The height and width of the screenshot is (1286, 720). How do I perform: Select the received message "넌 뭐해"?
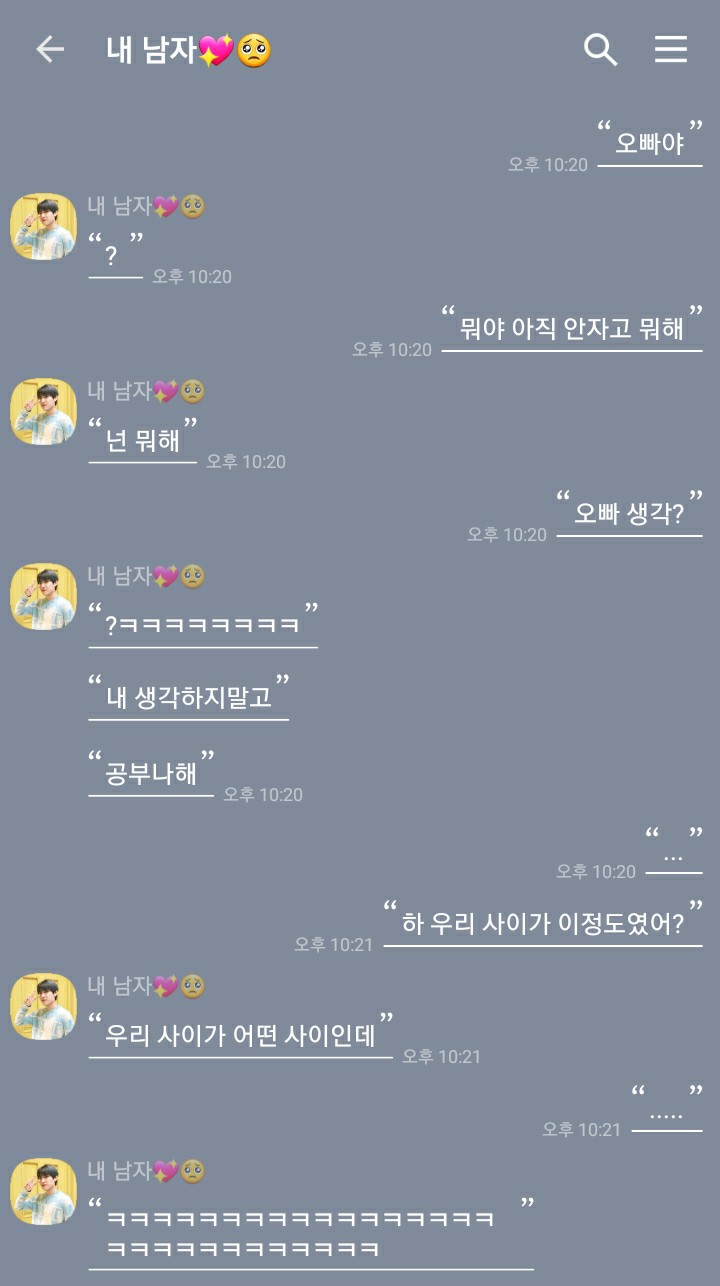pyautogui.click(x=143, y=439)
